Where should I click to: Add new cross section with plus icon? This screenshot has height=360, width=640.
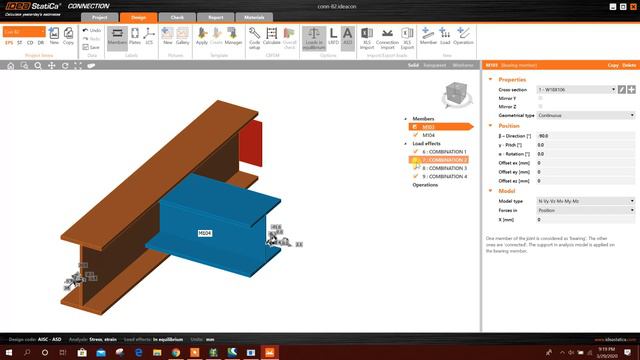[631, 89]
